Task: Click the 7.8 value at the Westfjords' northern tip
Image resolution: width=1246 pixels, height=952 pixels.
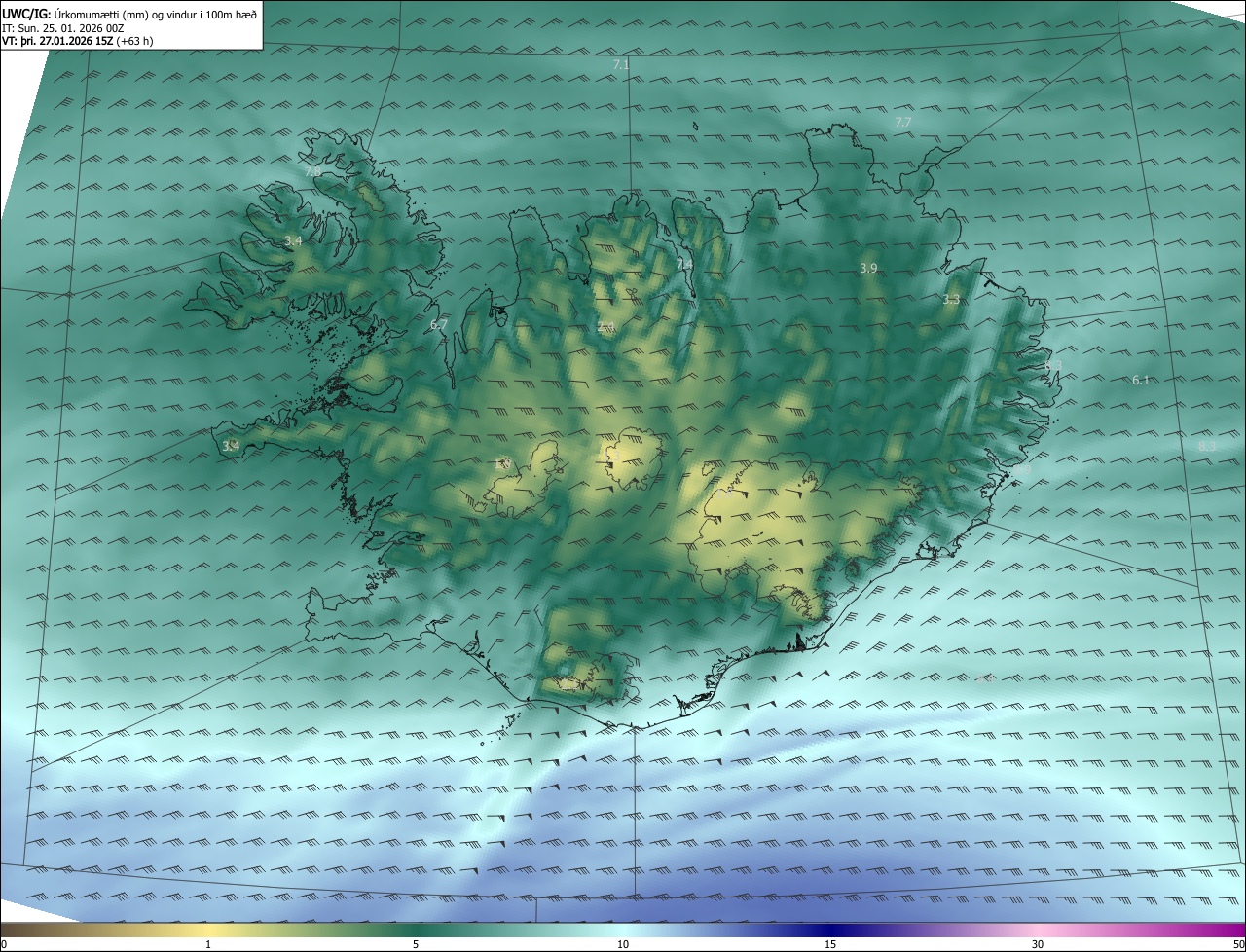Action: 312,170
